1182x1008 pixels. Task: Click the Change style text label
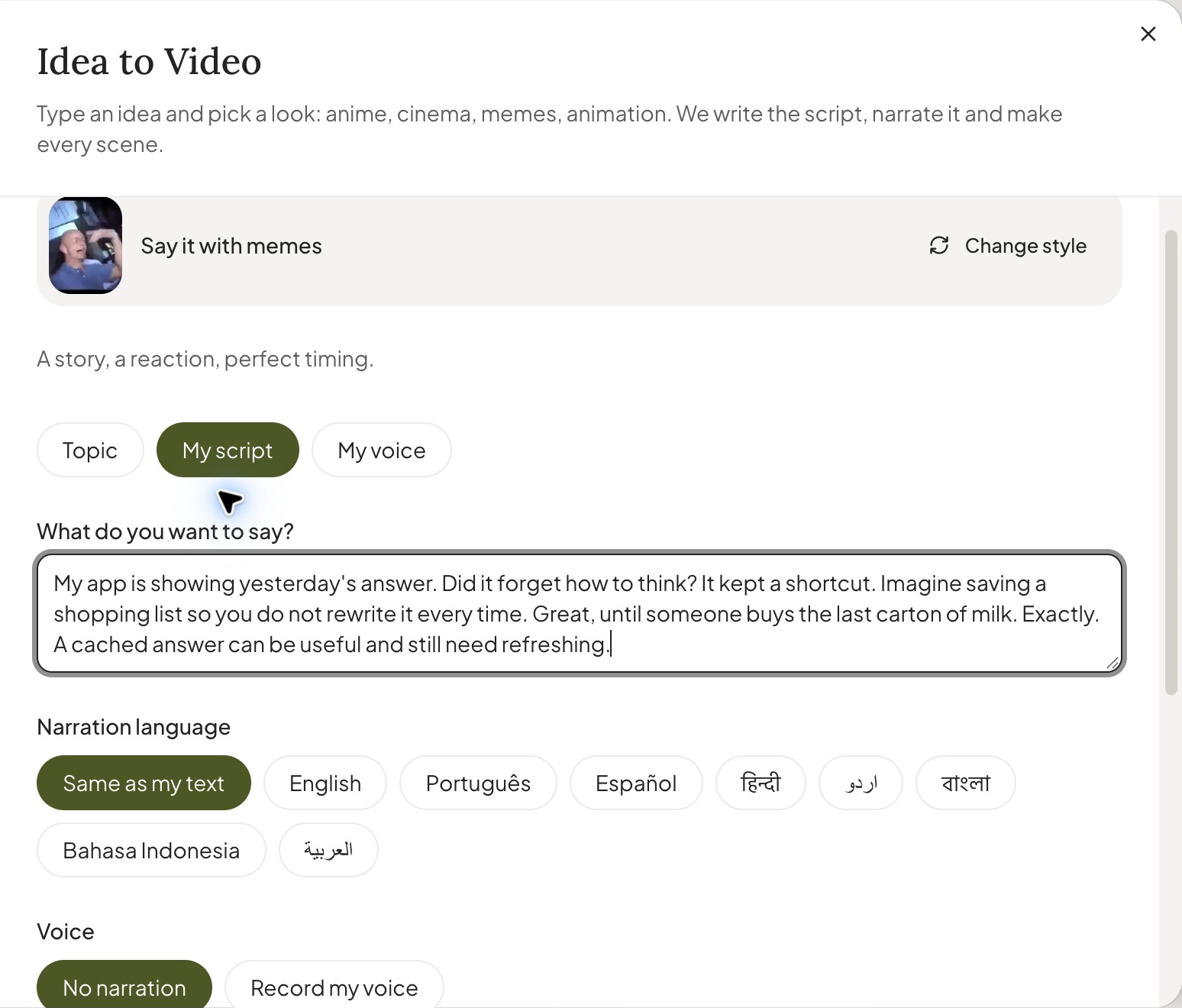point(1025,246)
